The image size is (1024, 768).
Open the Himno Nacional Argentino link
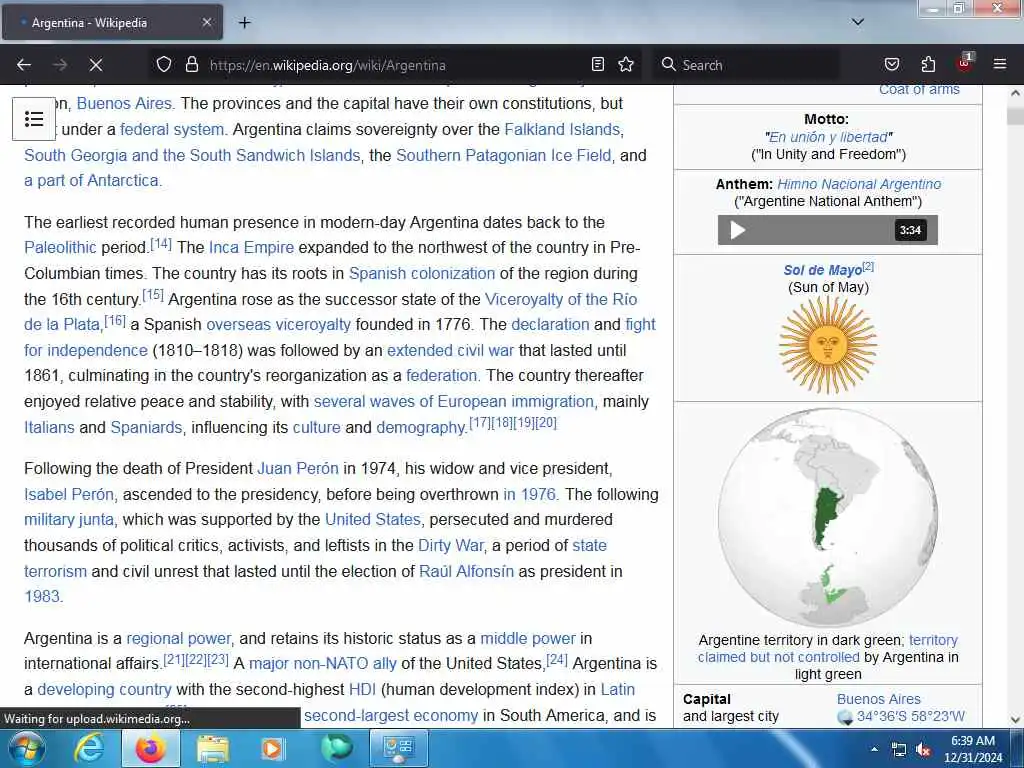(859, 184)
